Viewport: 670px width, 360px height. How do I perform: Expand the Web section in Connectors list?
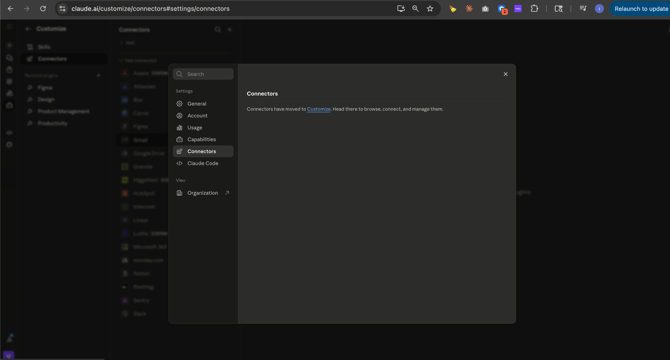tap(127, 43)
